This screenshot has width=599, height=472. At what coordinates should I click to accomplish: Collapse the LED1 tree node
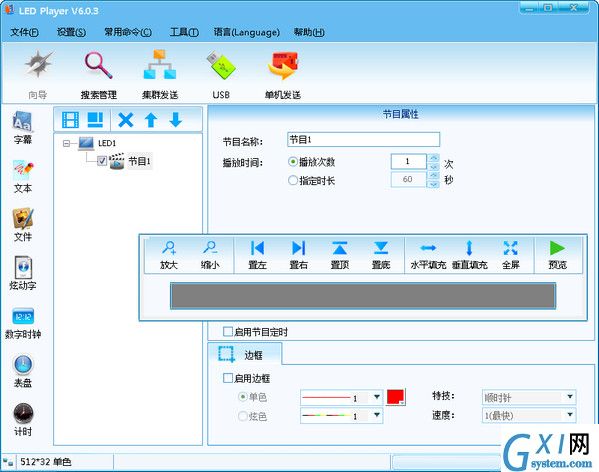pyautogui.click(x=66, y=144)
